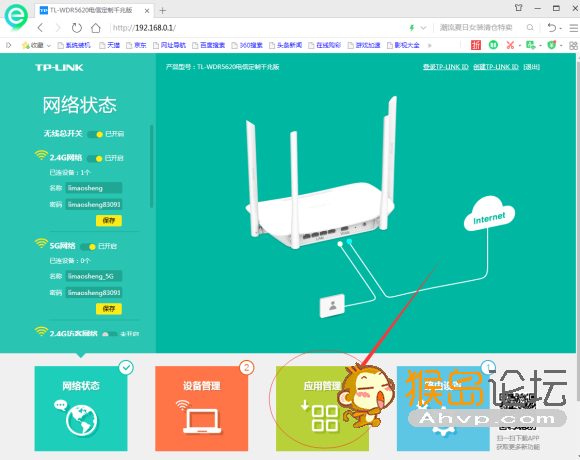Screen dimensions: 580x460
Task: Click the browser refresh icon
Action: click(x=77, y=28)
